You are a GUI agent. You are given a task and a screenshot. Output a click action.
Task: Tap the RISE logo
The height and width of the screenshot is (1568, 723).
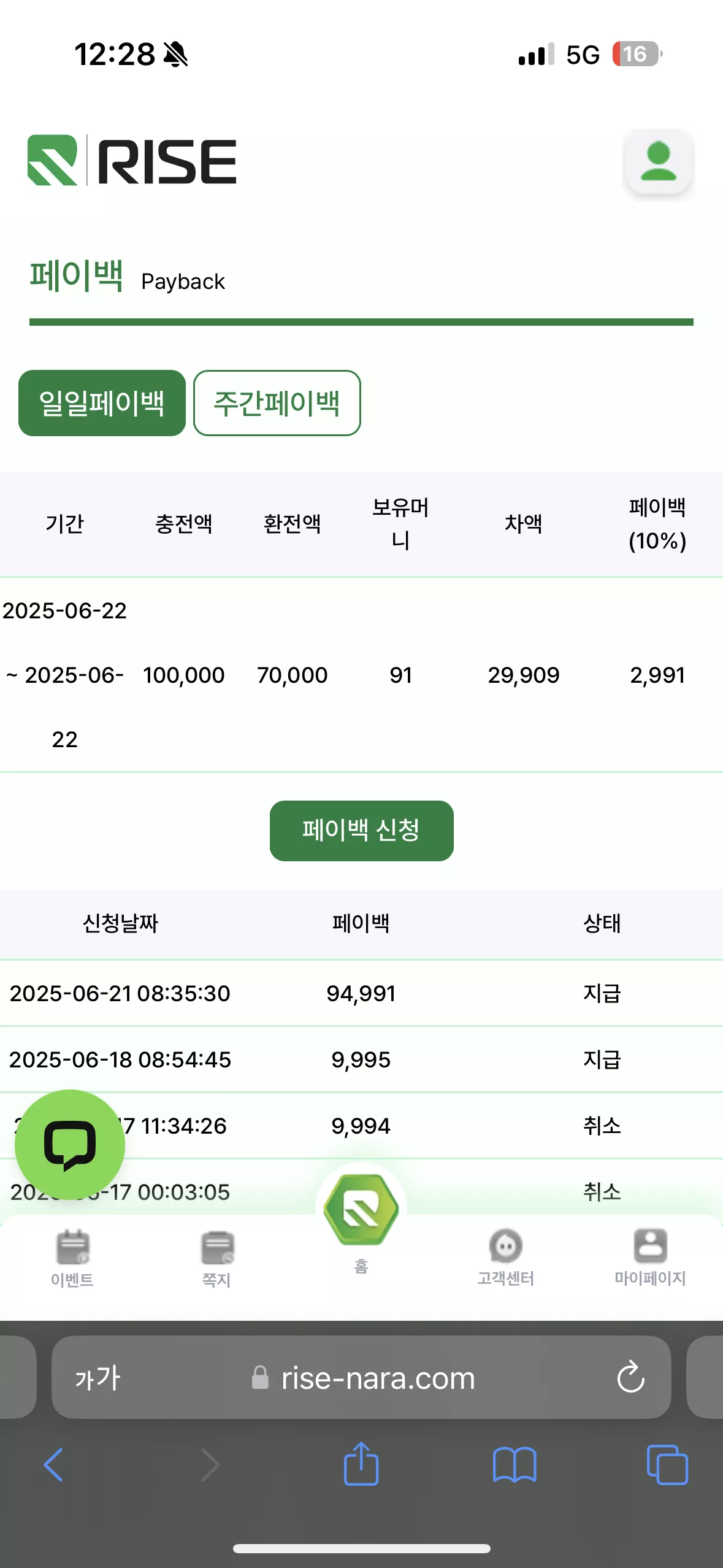point(132,161)
